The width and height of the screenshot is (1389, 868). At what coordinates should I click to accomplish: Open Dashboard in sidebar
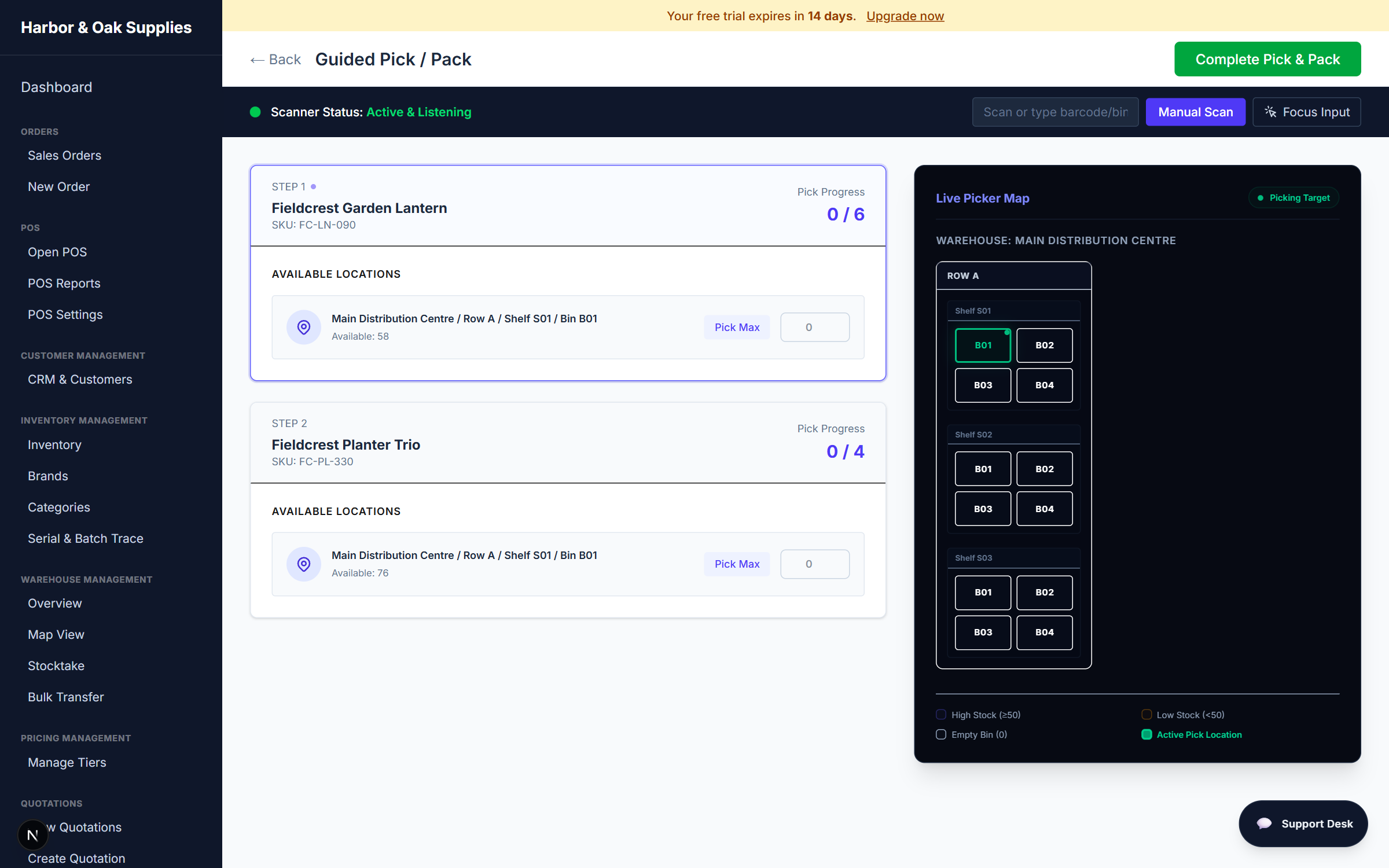(x=57, y=87)
